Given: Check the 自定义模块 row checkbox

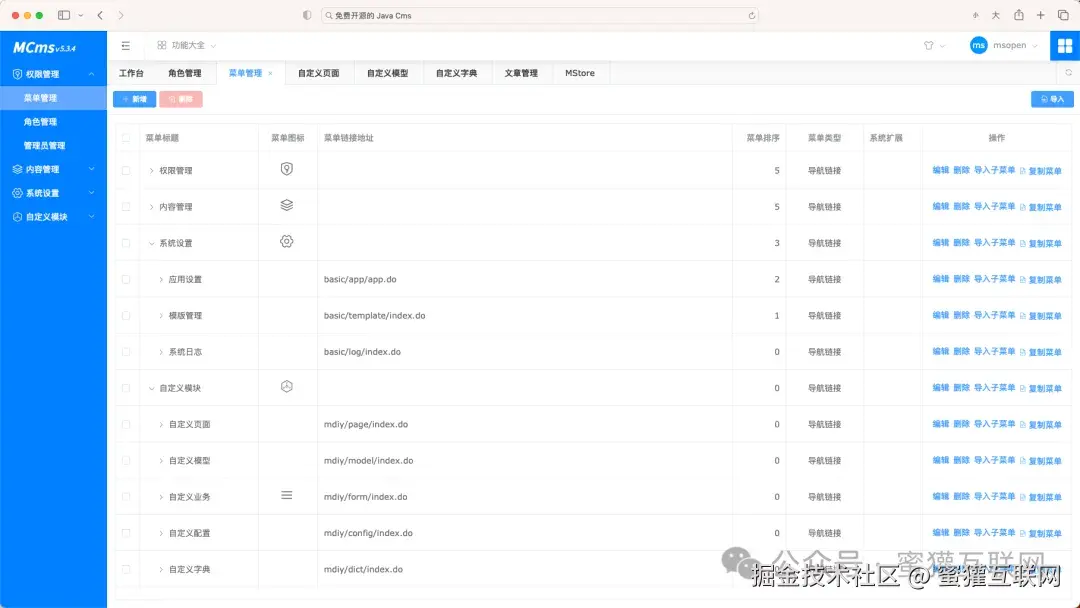Looking at the screenshot, I should click(126, 388).
